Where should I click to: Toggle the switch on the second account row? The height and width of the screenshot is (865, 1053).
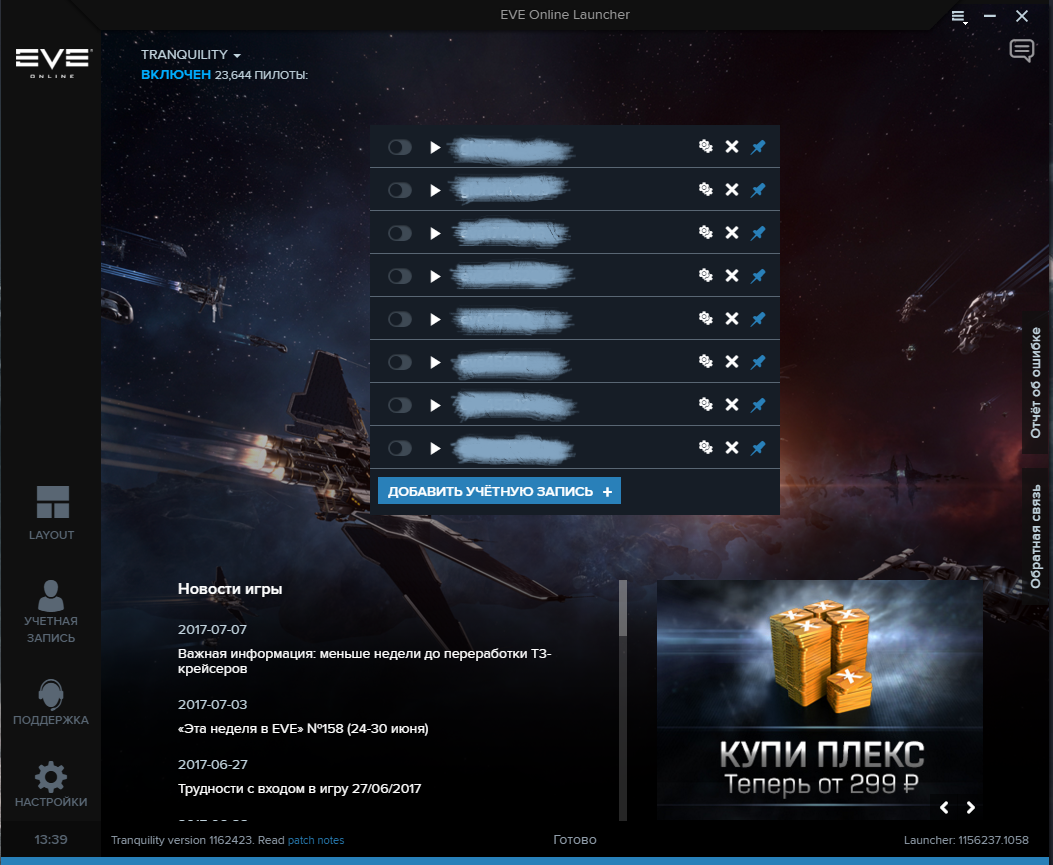point(400,190)
